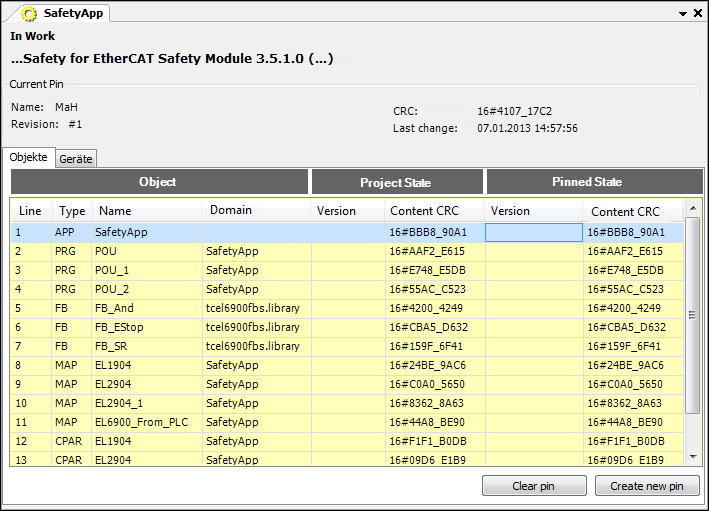The height and width of the screenshot is (511, 709).
Task: Click the SafetyApp gear icon in tab
Action: tap(29, 14)
